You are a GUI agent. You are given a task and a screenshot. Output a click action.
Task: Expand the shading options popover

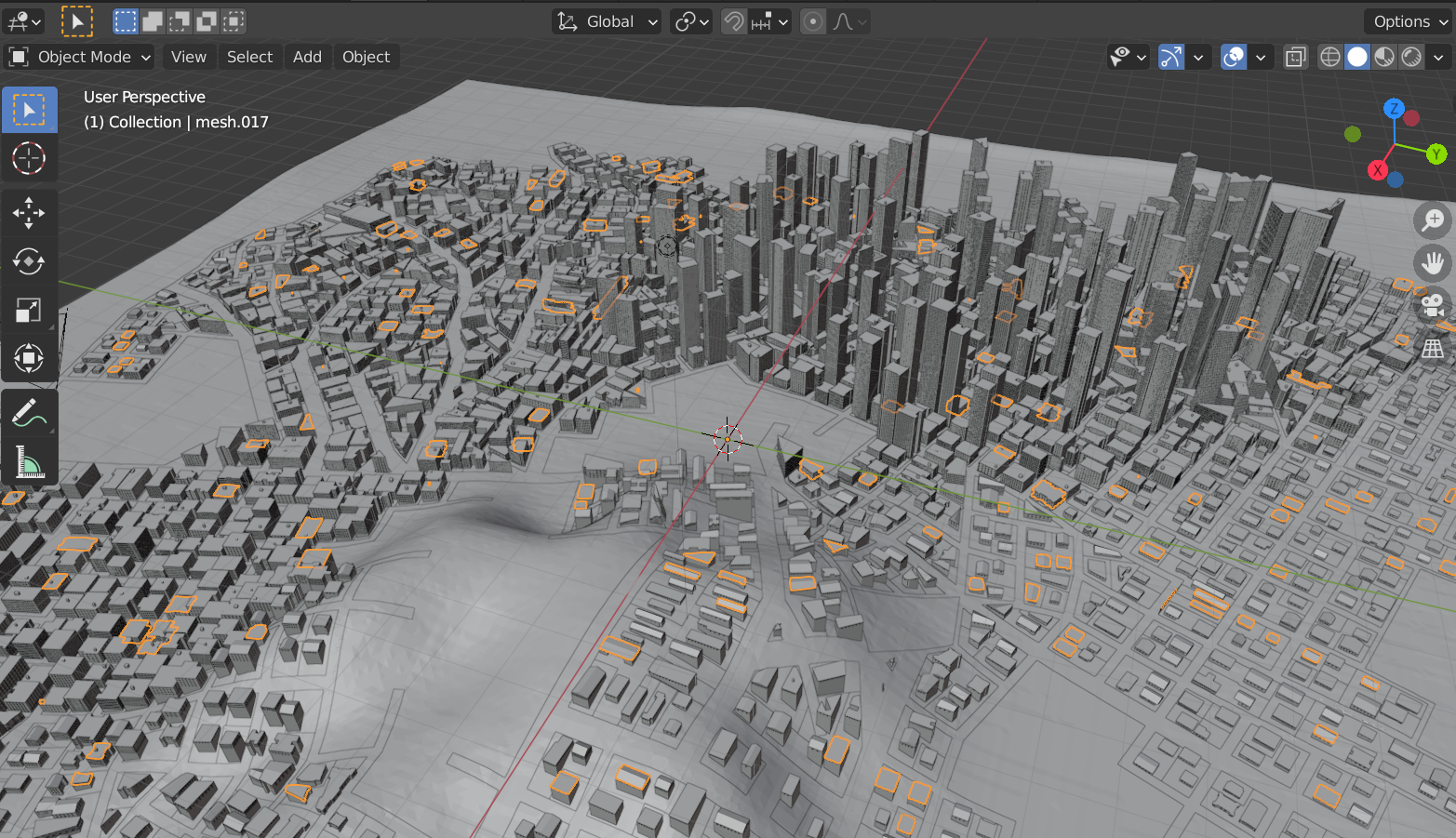(x=1438, y=57)
